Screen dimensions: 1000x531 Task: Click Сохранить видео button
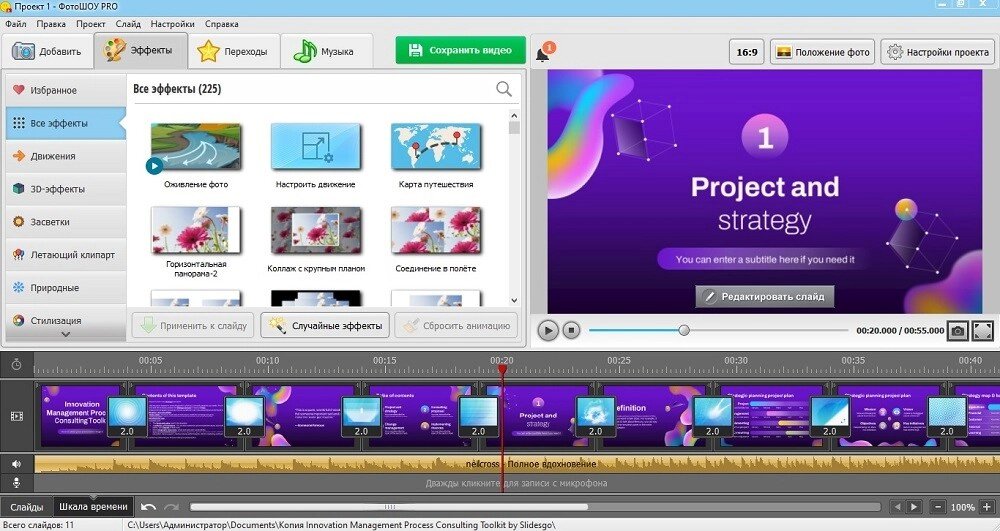coord(460,50)
